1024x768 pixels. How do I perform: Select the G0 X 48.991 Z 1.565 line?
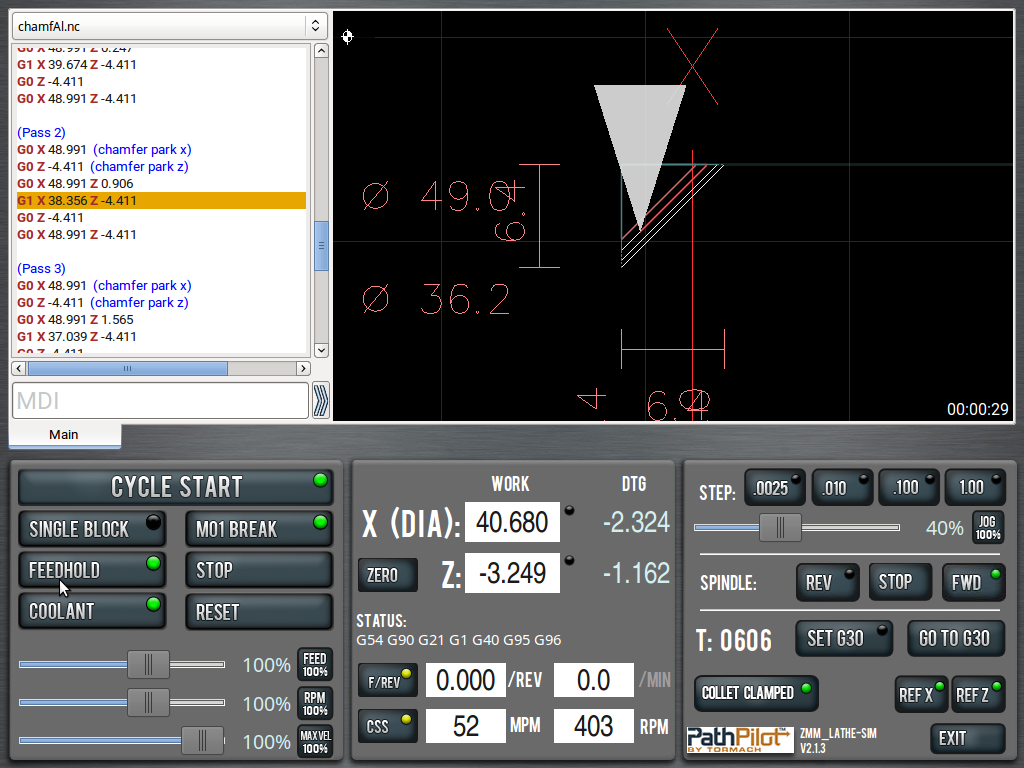pyautogui.click(x=75, y=319)
